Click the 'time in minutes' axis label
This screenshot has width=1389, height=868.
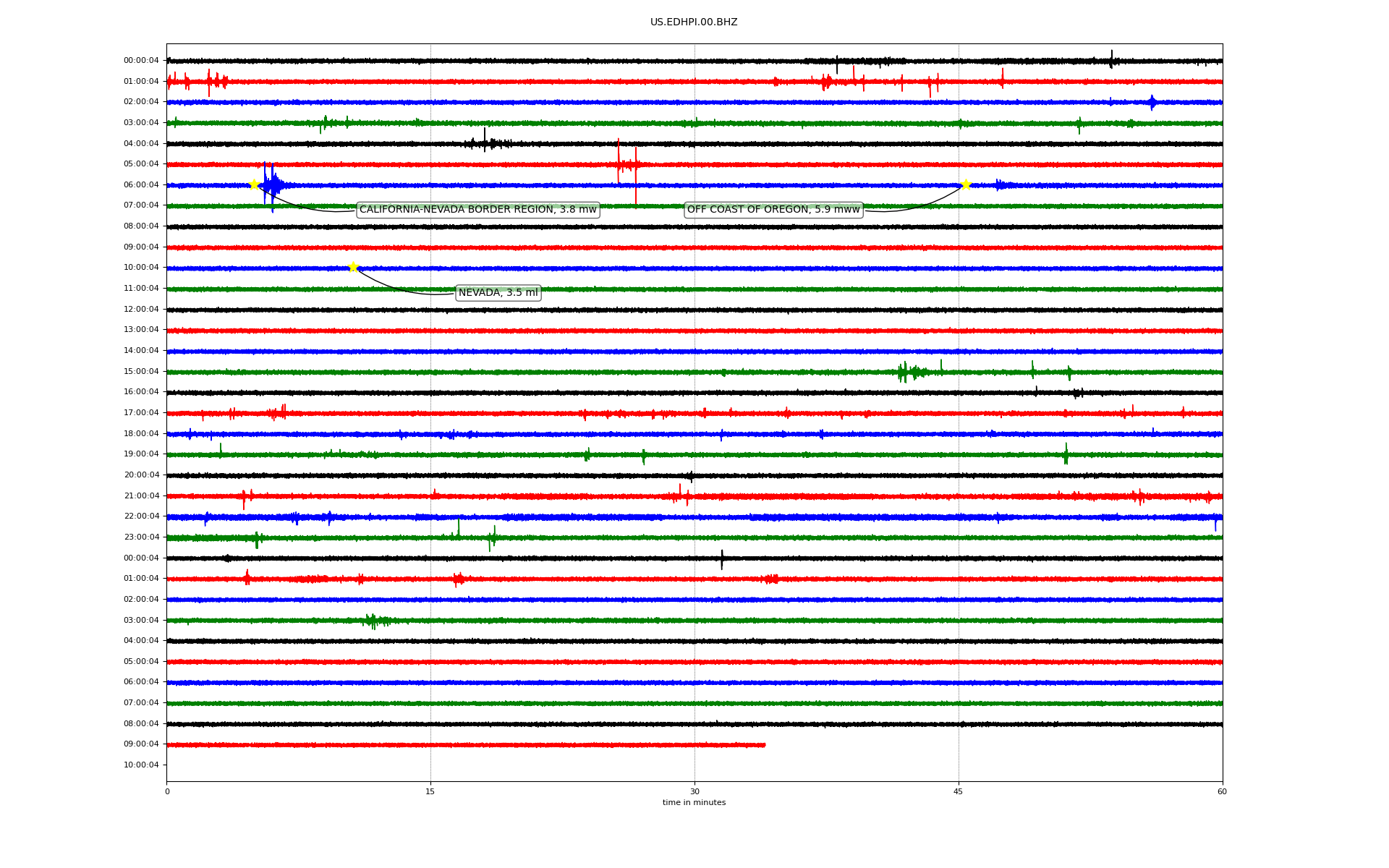pyautogui.click(x=693, y=802)
